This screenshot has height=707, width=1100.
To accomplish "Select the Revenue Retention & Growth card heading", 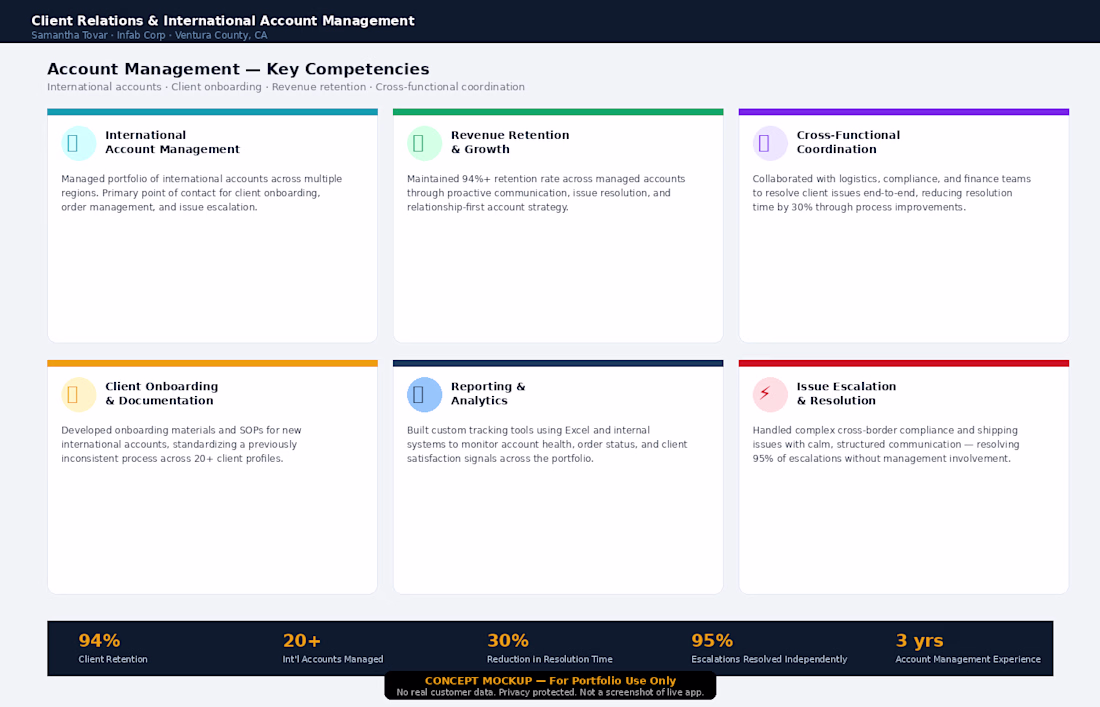I will (x=510, y=142).
